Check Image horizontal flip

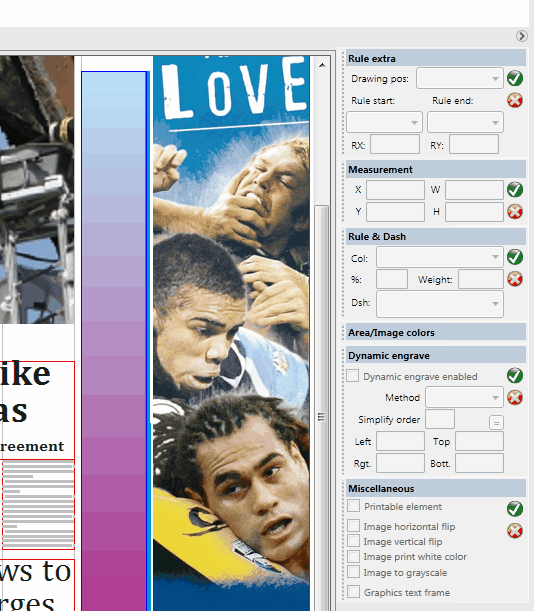pyautogui.click(x=354, y=526)
